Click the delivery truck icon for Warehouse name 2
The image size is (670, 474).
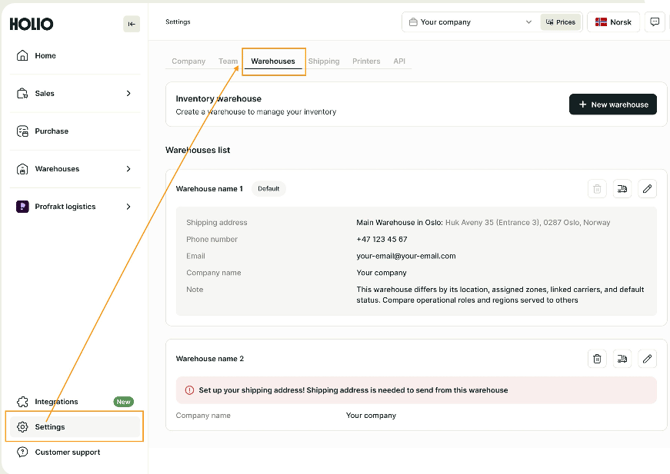tap(622, 358)
